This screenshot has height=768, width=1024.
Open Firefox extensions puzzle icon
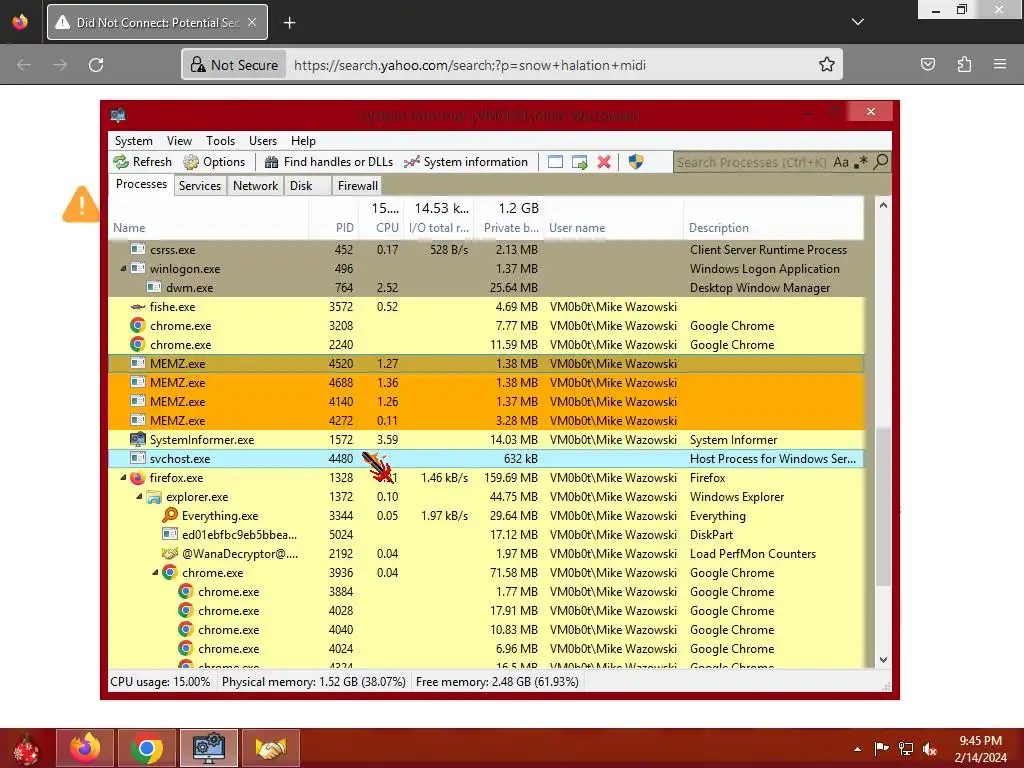pos(964,64)
